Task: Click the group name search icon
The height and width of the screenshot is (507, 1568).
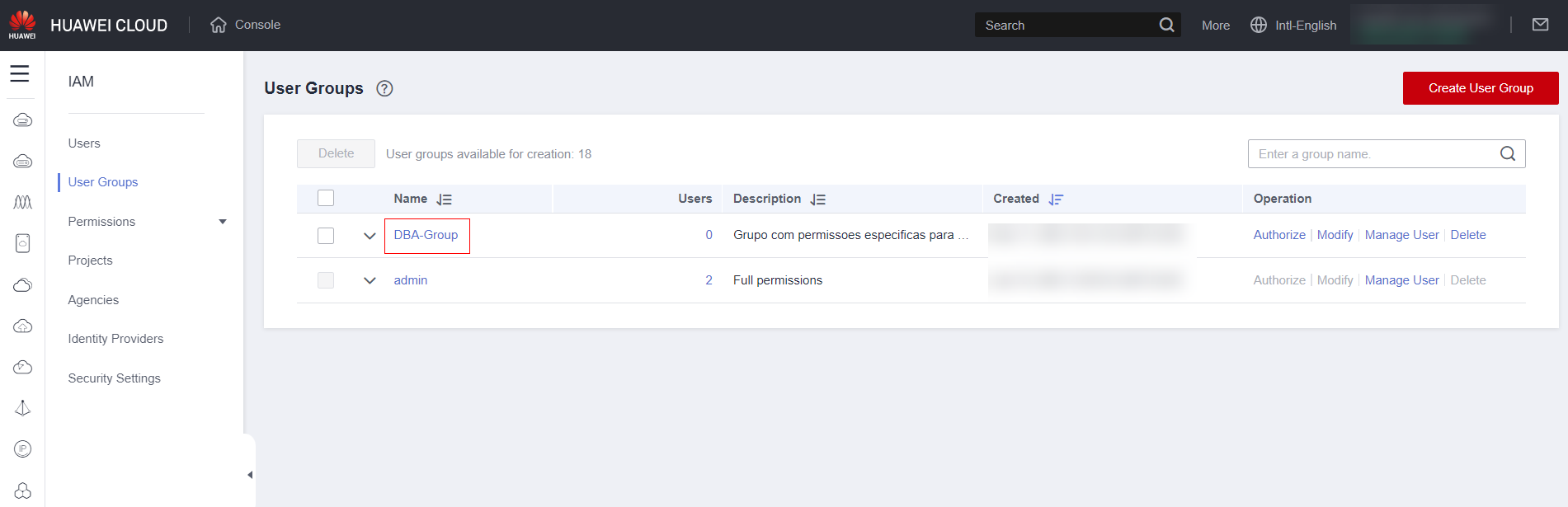Action: [x=1507, y=153]
